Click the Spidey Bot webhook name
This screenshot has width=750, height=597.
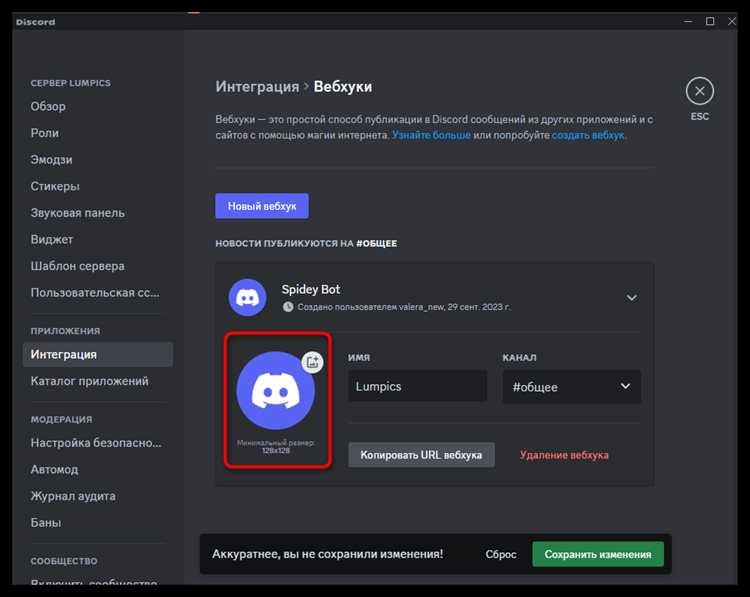pyautogui.click(x=310, y=289)
